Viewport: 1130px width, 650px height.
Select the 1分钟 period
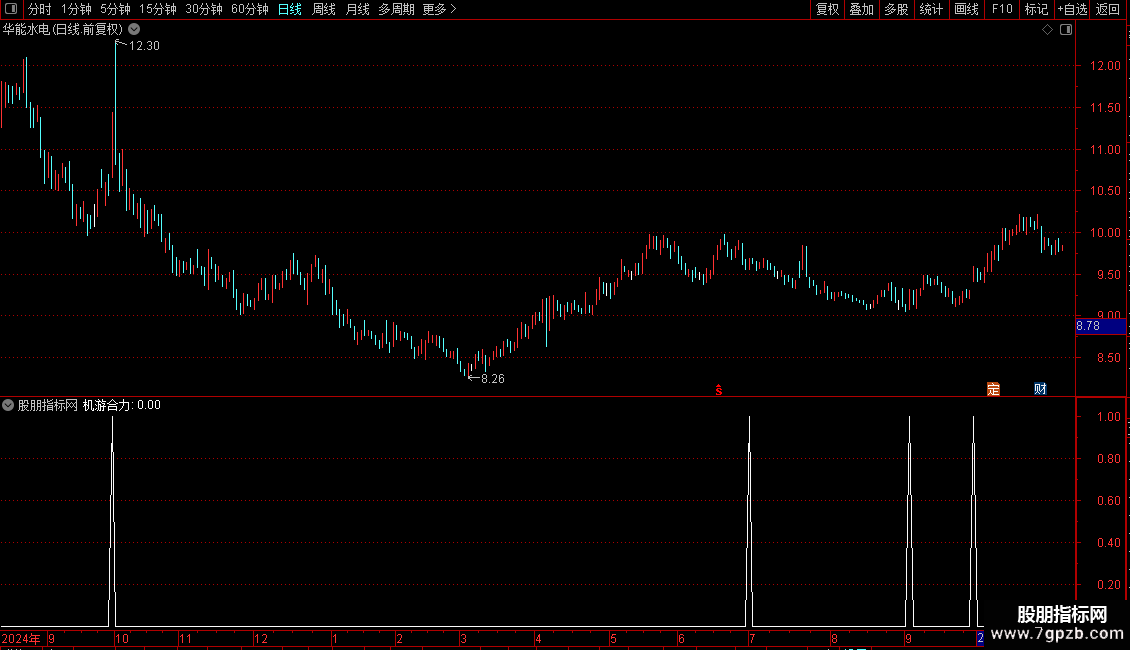tap(76, 9)
